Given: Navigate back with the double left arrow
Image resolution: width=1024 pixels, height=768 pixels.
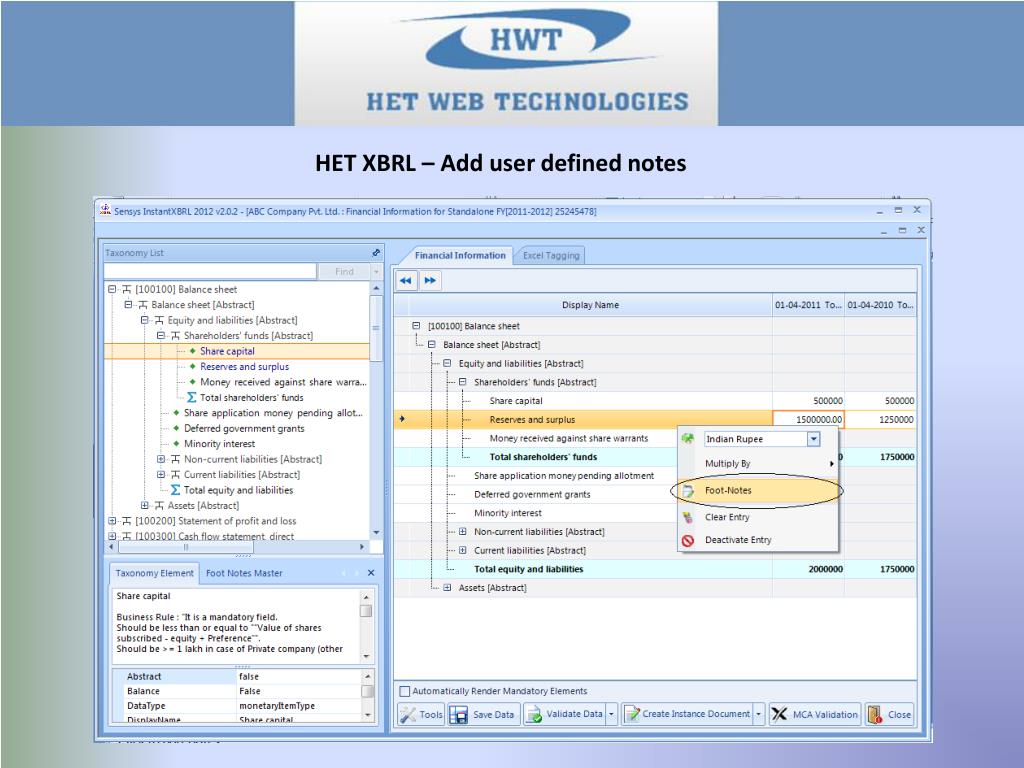Looking at the screenshot, I should pos(406,281).
